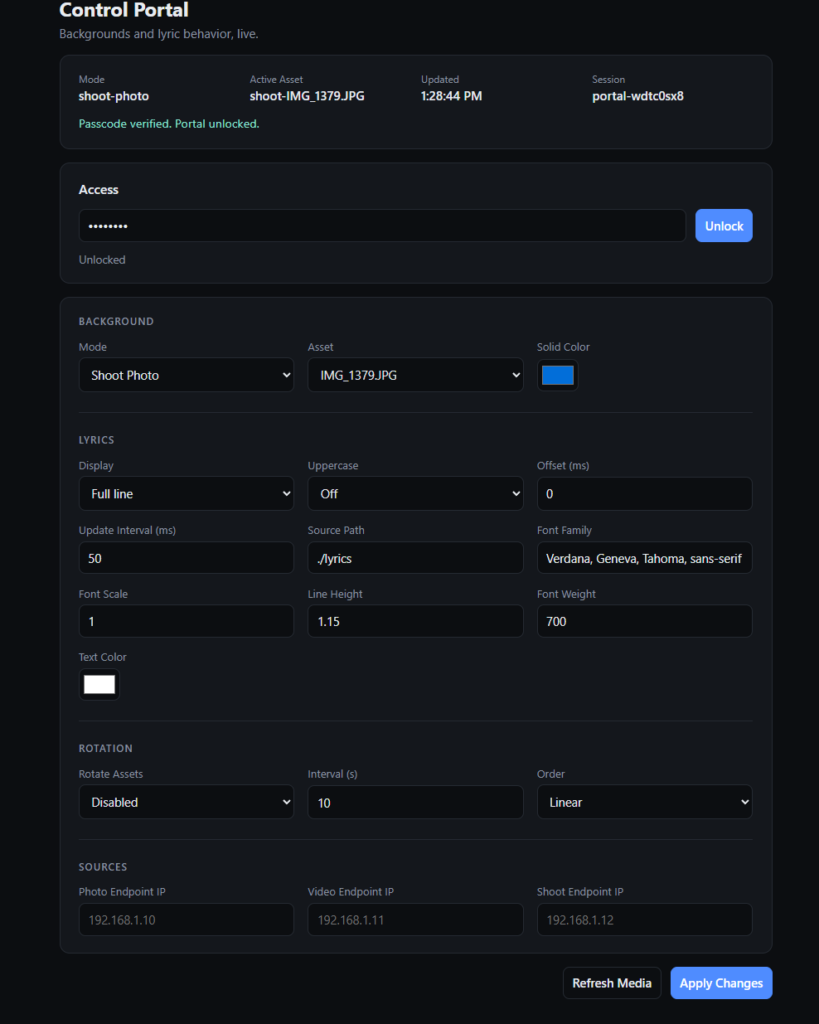Focus the Access passcode field
This screenshot has height=1024, width=819.
pyautogui.click(x=382, y=226)
